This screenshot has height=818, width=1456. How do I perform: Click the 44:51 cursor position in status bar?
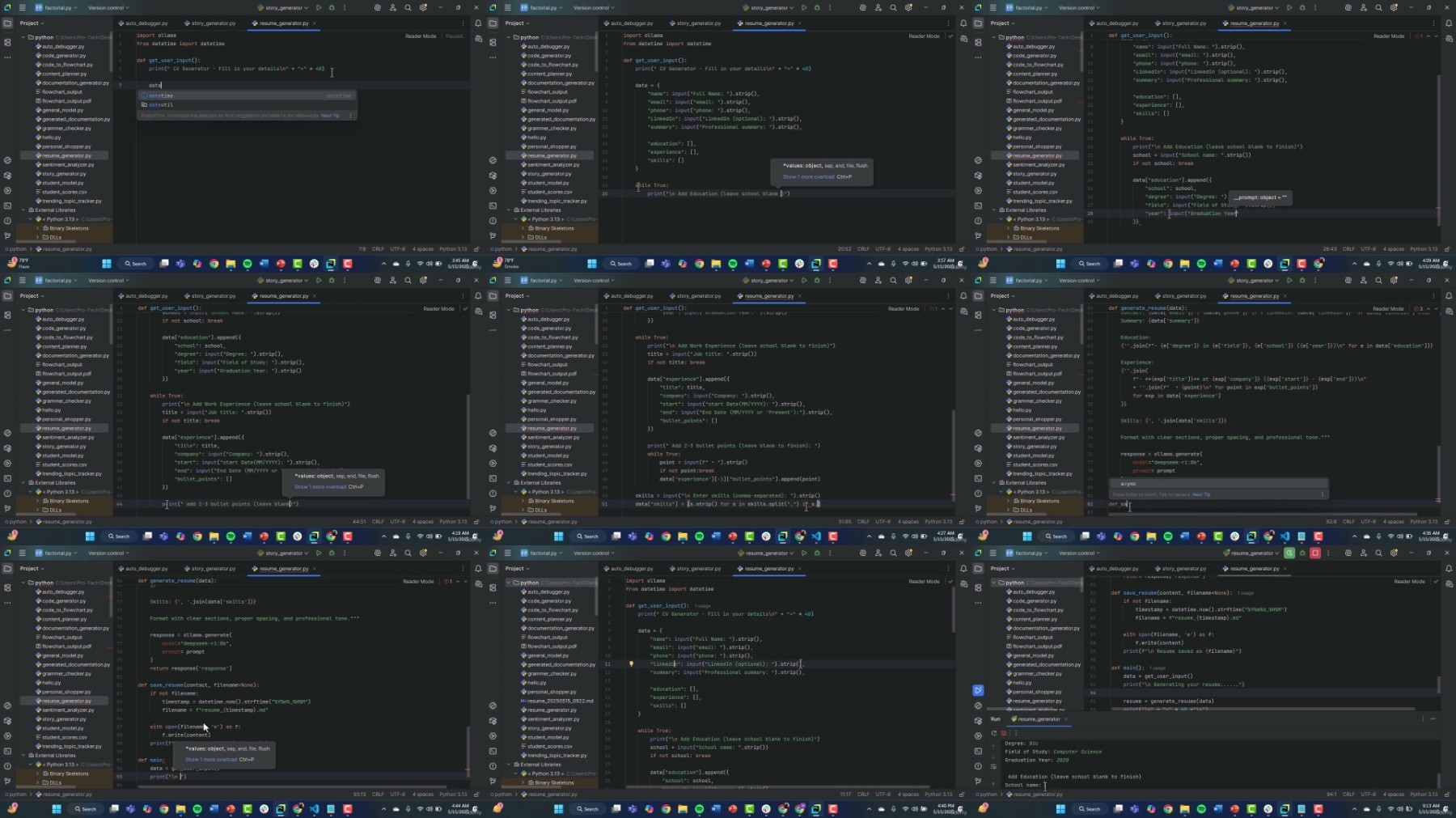coord(359,521)
